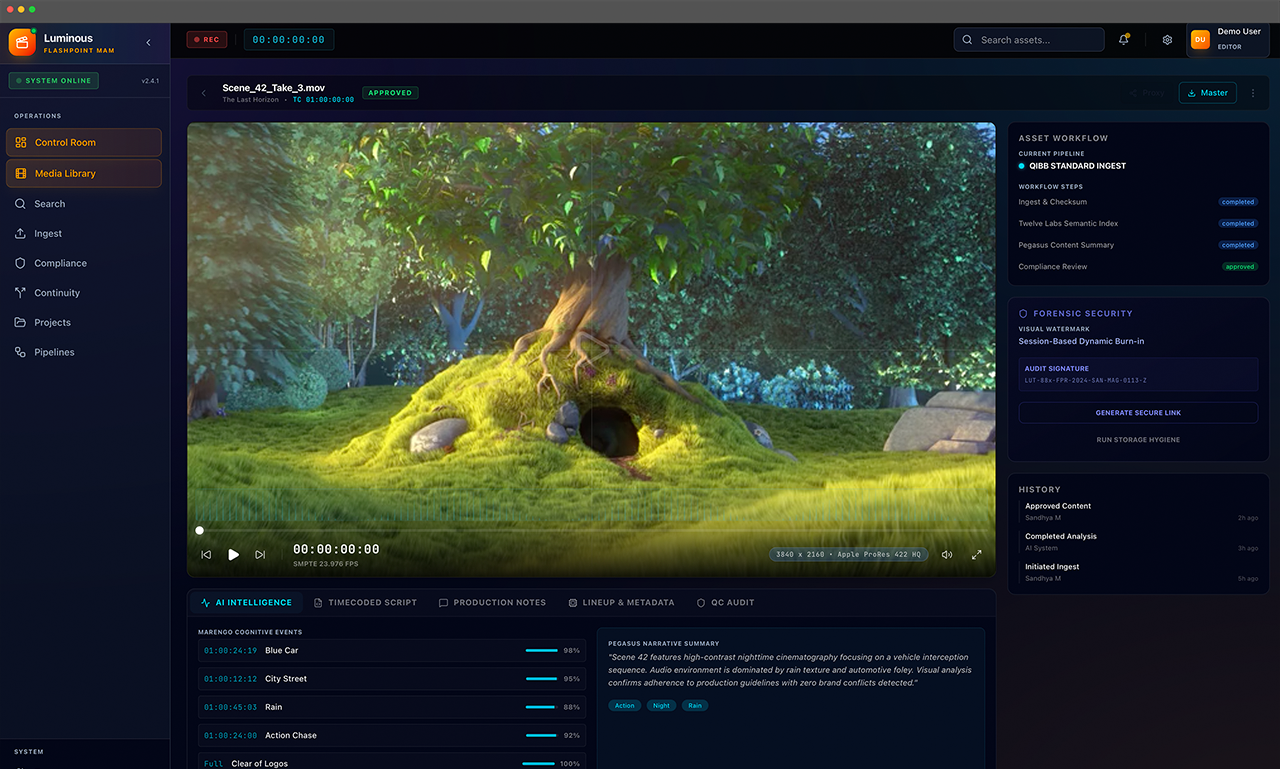Click the Compliance shield icon in sidebar
This screenshot has height=769, width=1280.
(x=21, y=263)
